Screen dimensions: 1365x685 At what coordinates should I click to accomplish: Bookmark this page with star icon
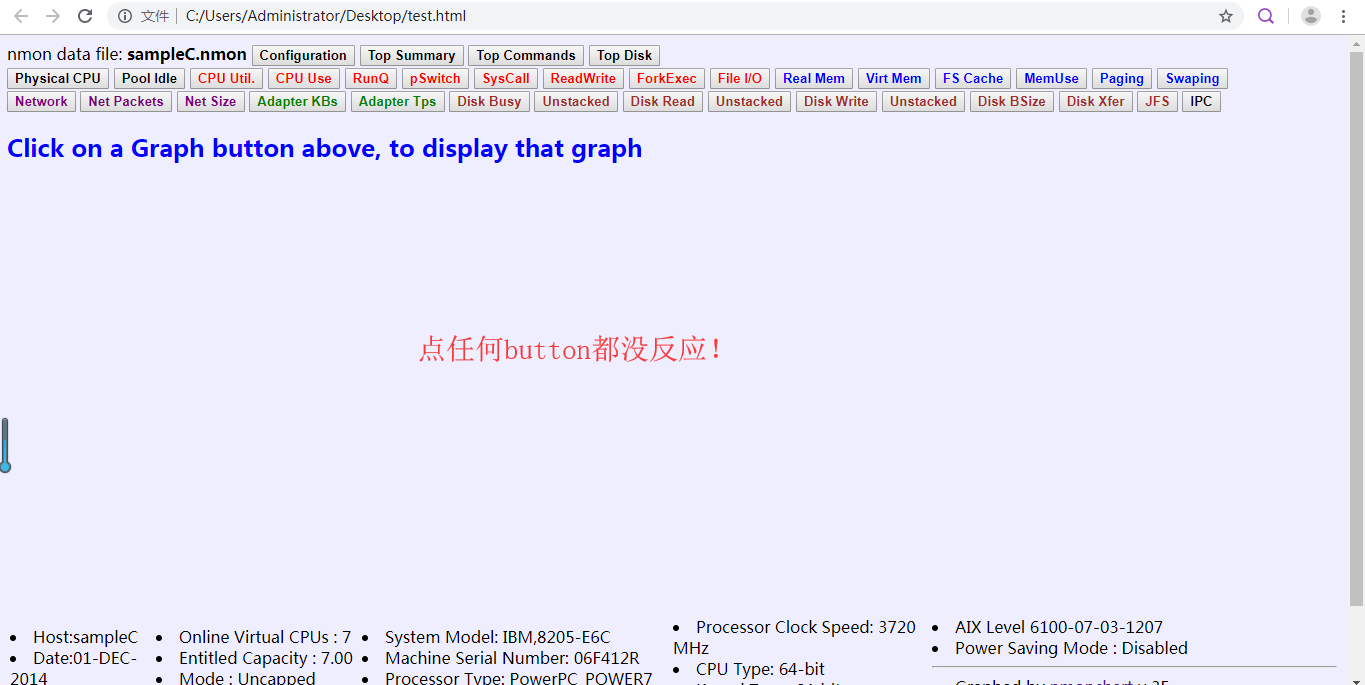click(x=1225, y=16)
